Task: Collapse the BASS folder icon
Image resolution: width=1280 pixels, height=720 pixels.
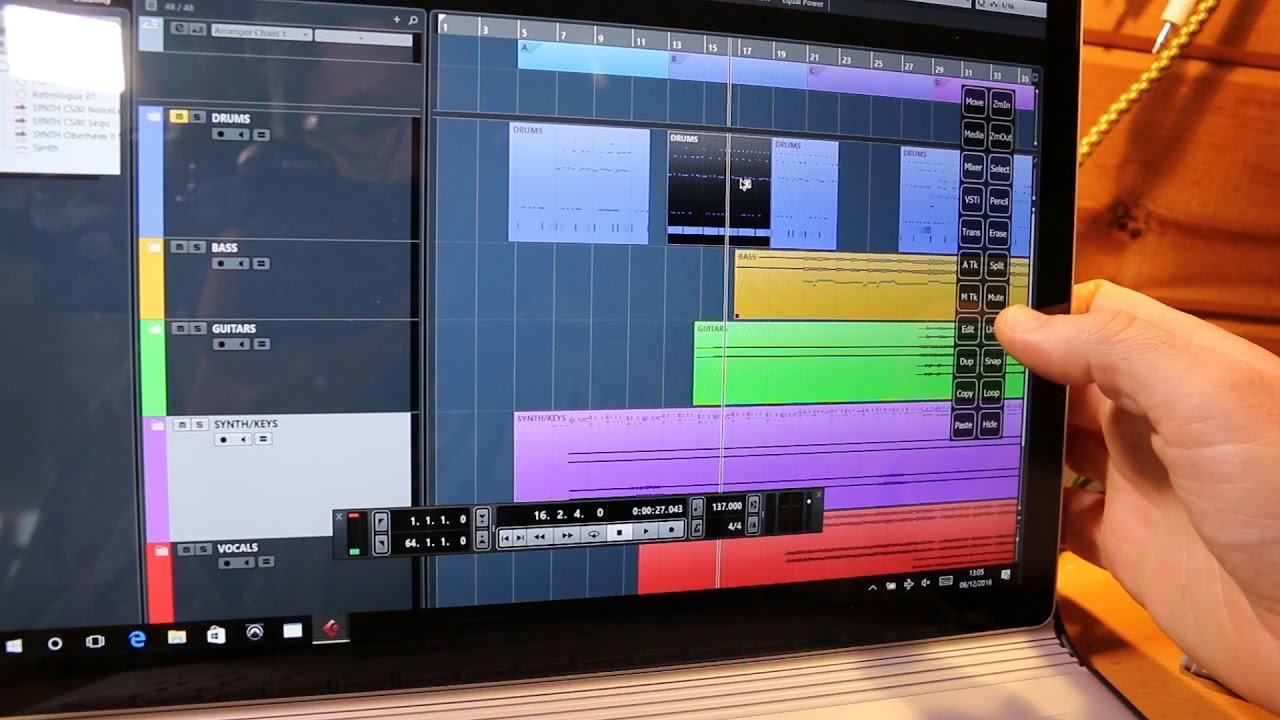Action: (154, 247)
